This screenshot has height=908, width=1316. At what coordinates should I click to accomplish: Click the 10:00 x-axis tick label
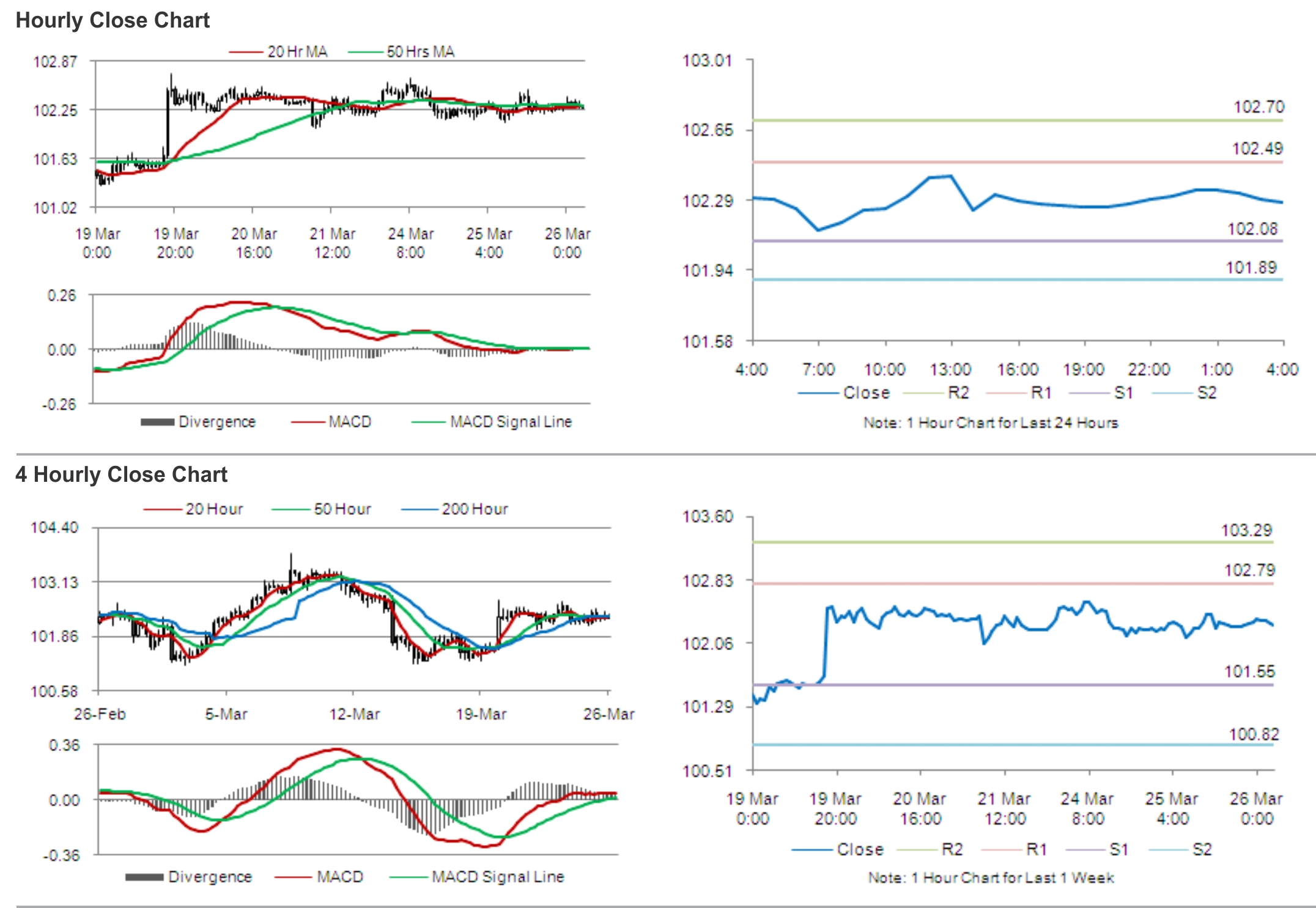click(884, 369)
